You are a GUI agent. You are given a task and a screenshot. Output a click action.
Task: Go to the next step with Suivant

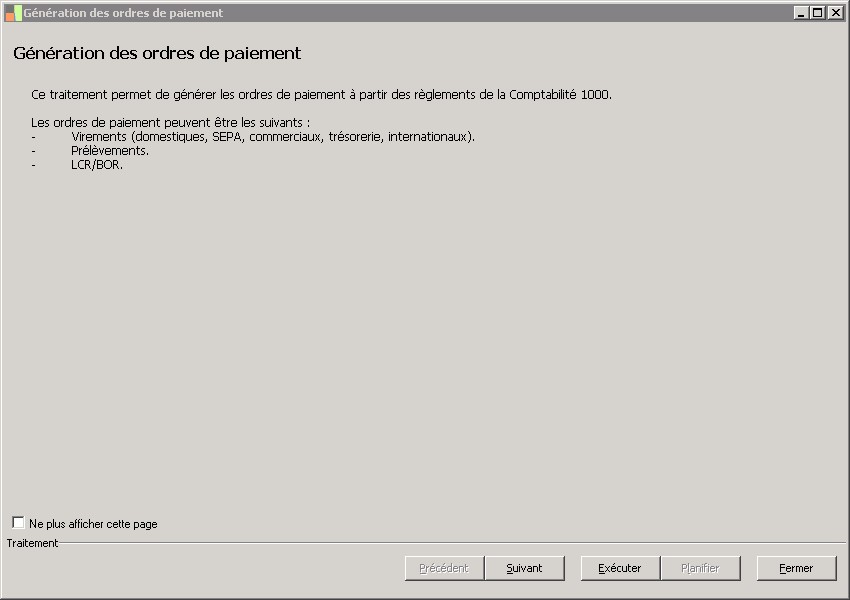[524, 568]
